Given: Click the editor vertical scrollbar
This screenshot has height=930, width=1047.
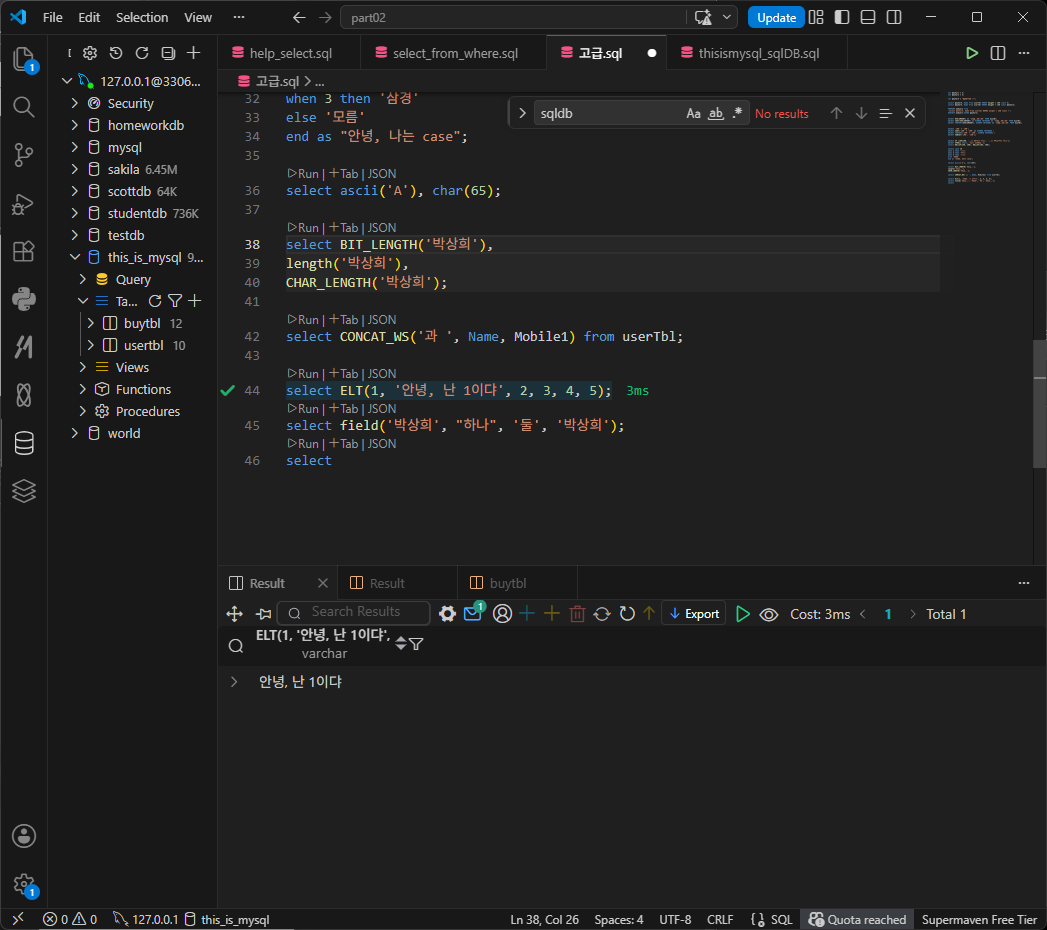Looking at the screenshot, I should 1040,404.
